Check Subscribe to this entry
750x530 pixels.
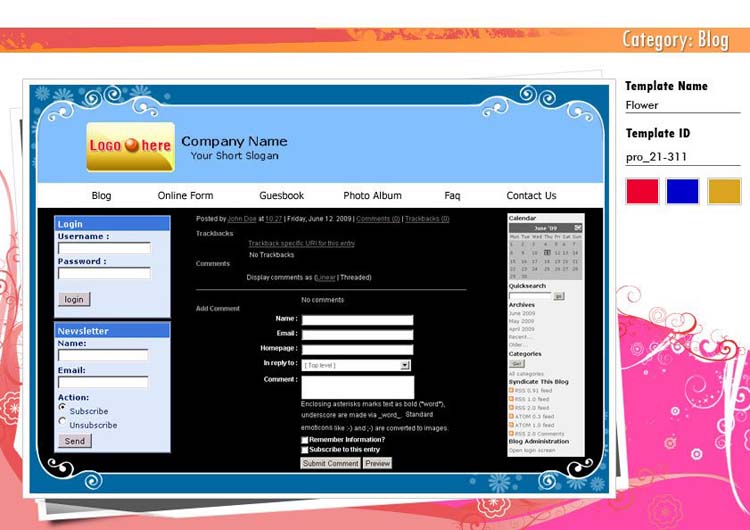pos(305,450)
